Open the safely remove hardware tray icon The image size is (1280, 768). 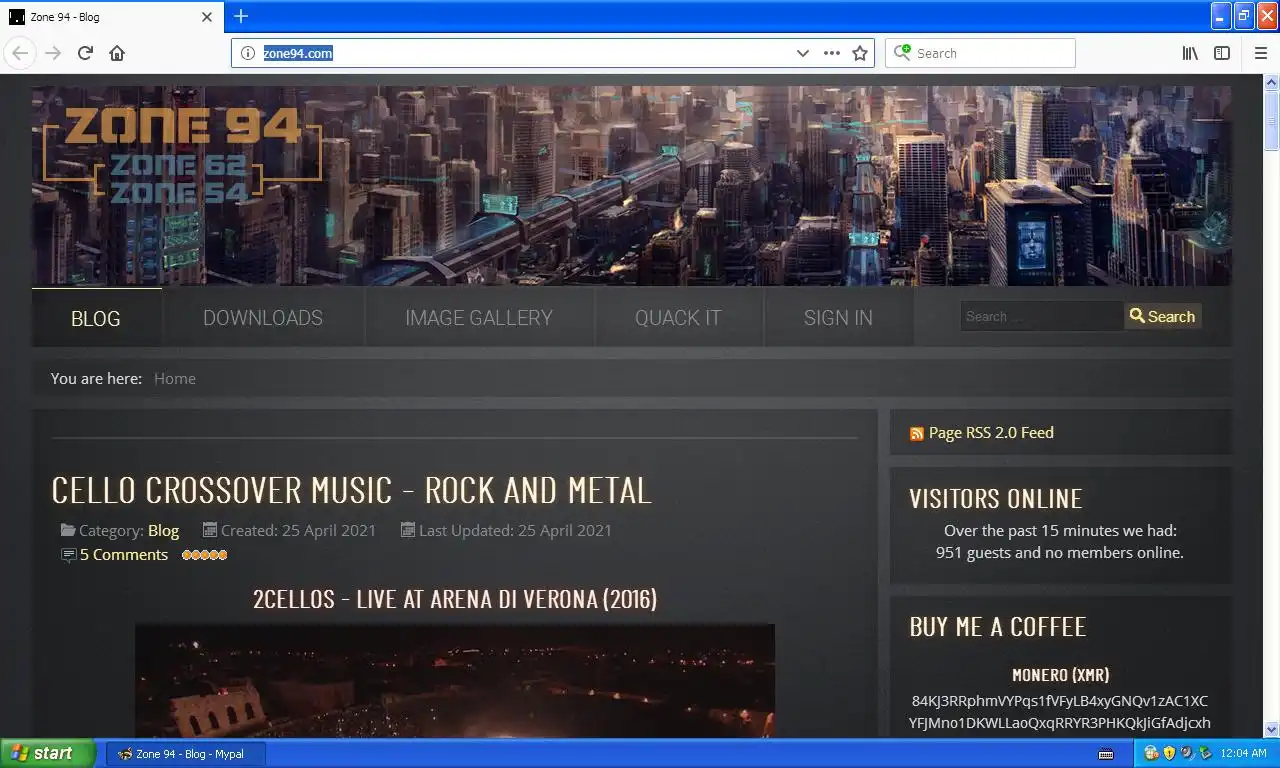1205,753
